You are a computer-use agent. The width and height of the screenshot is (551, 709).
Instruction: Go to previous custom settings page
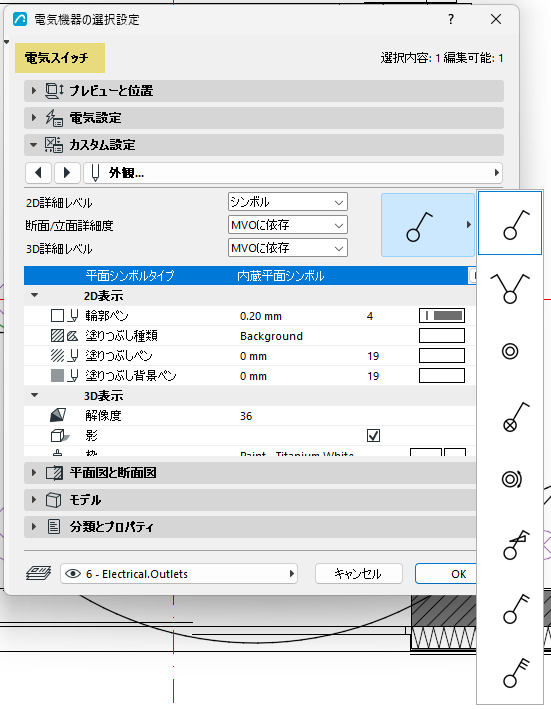(38, 173)
